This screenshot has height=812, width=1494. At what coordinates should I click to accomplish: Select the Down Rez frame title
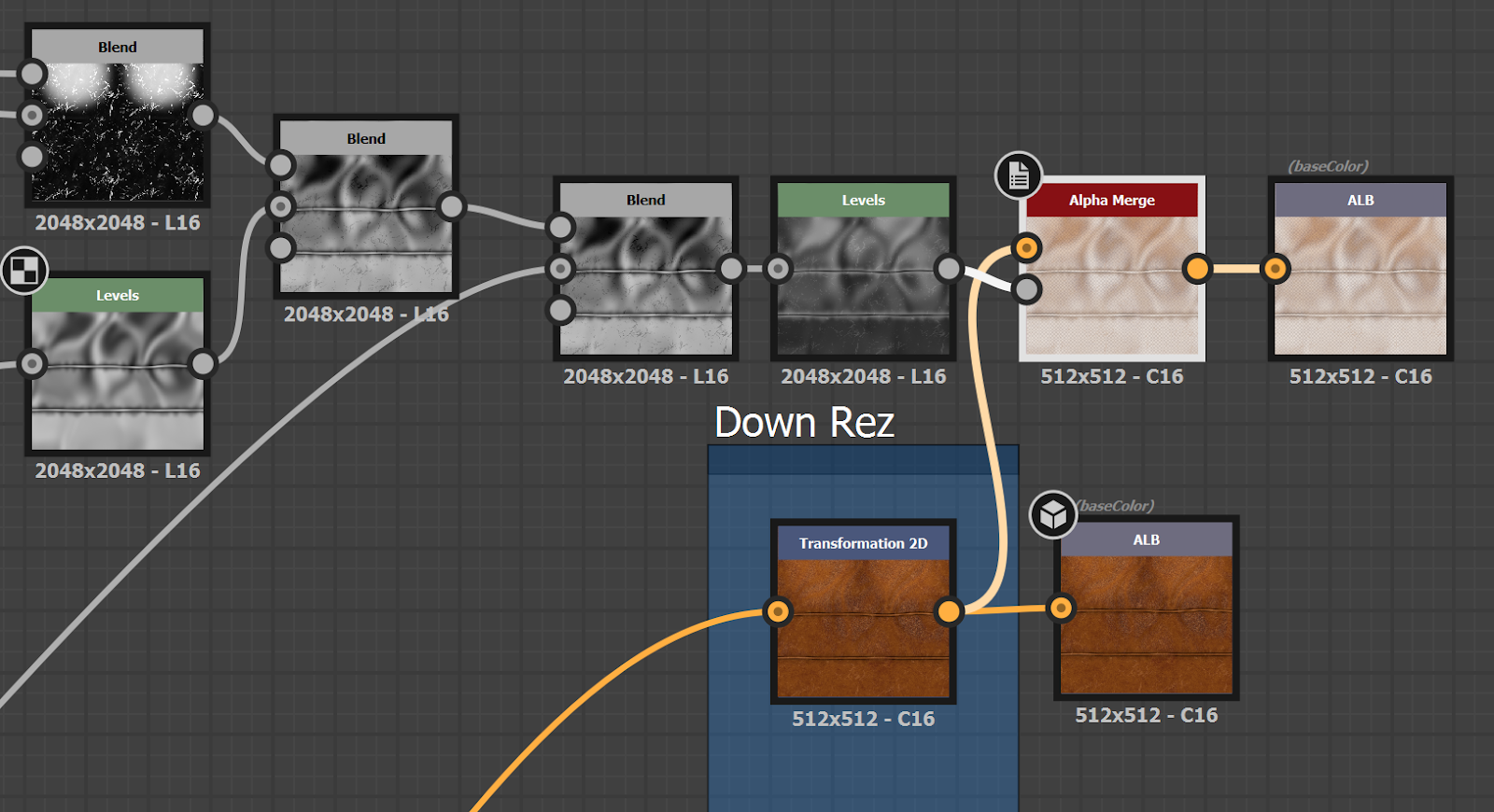point(804,423)
